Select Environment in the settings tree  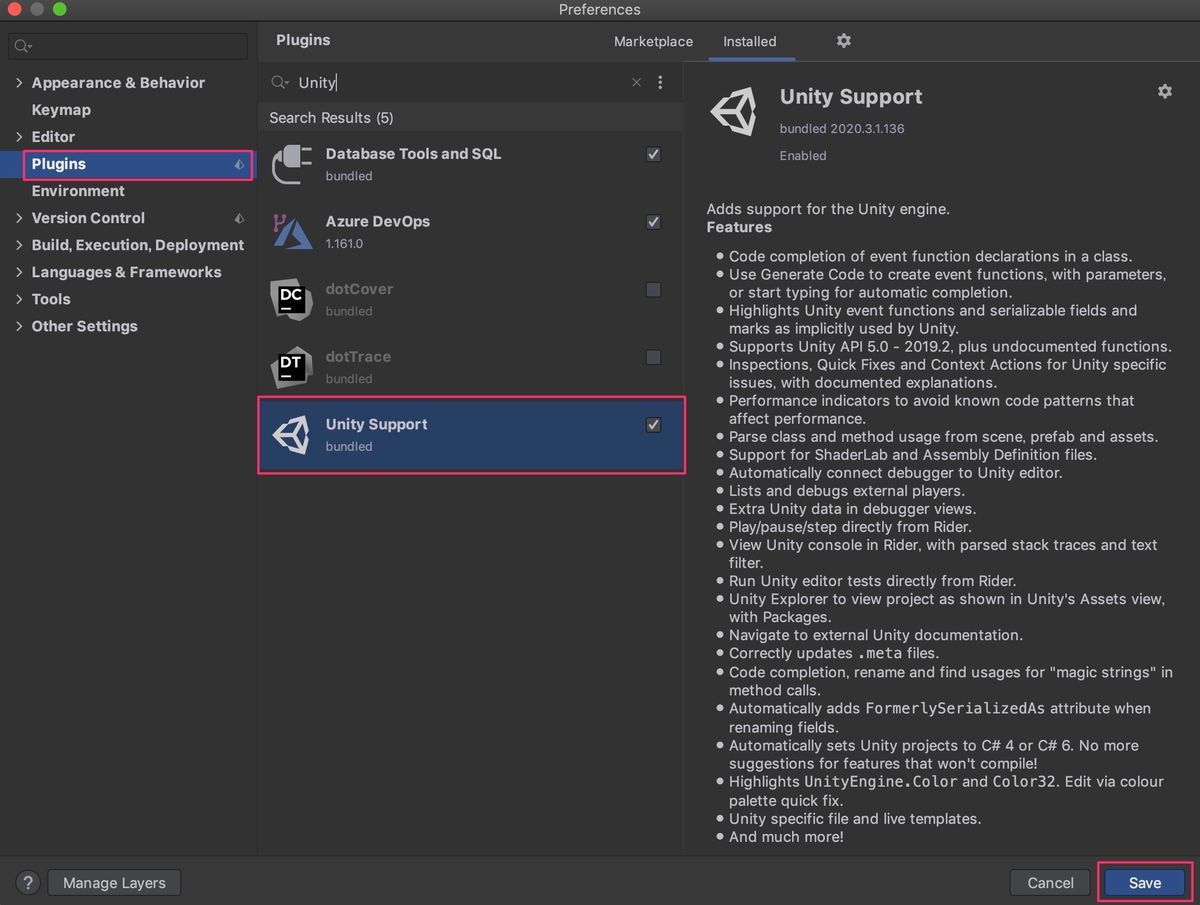point(78,191)
